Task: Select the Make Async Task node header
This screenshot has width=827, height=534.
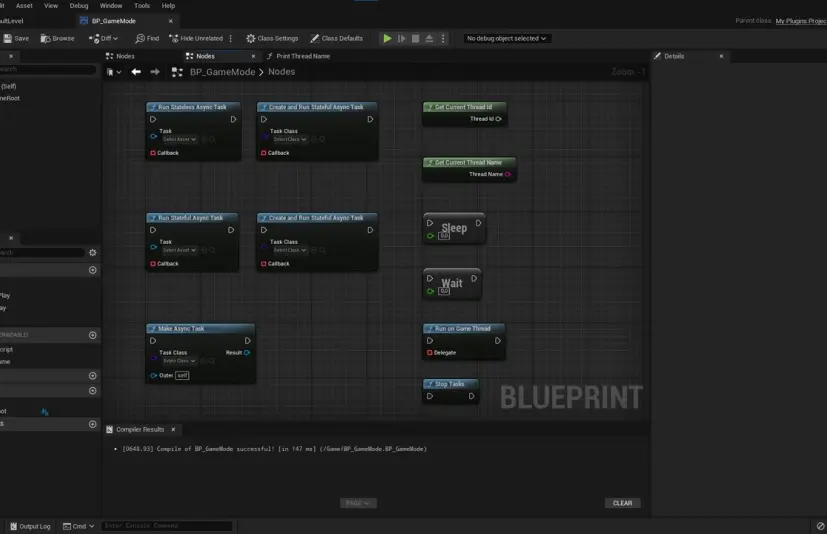Action: click(x=200, y=329)
